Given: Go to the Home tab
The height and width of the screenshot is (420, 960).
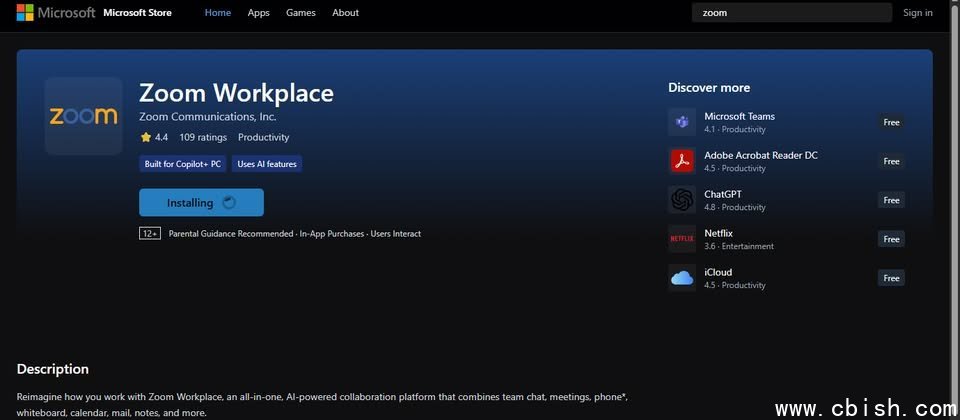Looking at the screenshot, I should point(217,13).
